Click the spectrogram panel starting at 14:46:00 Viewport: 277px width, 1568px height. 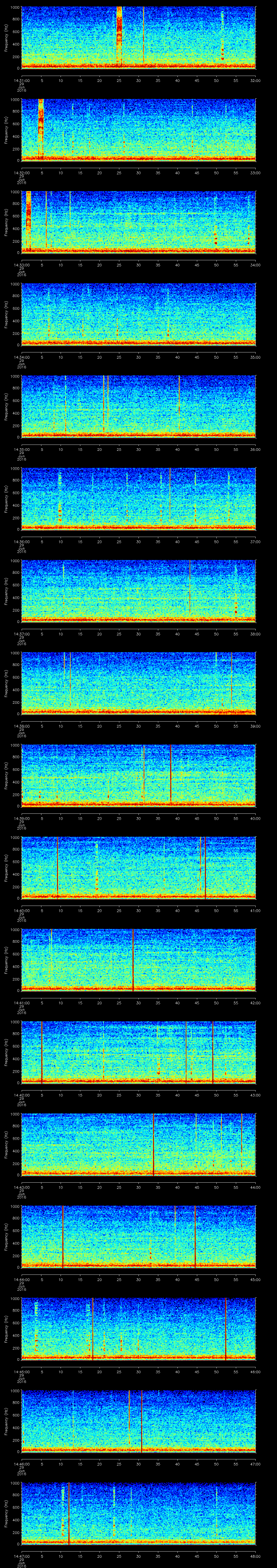tap(138, 1421)
